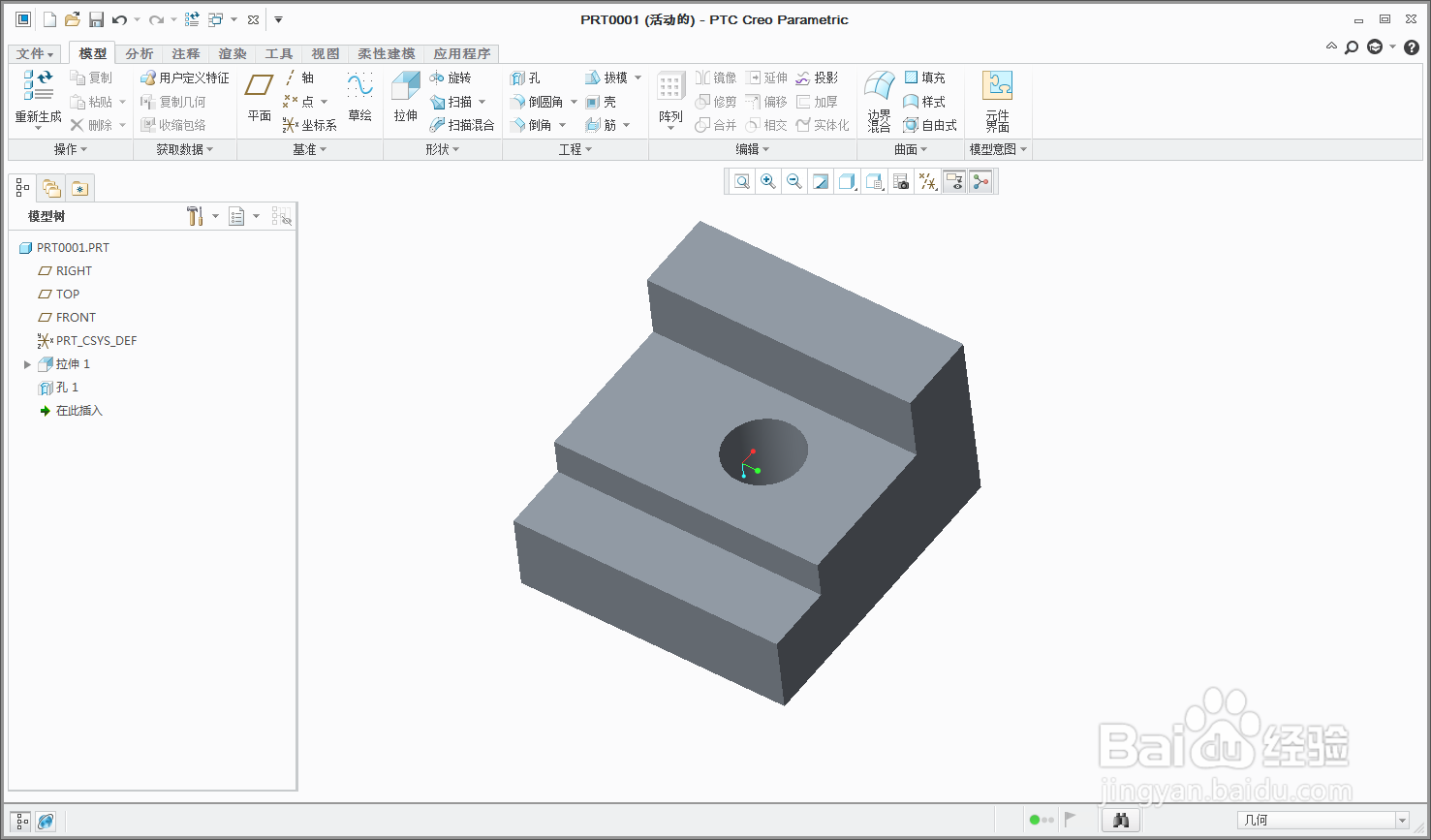The height and width of the screenshot is (840, 1431).
Task: Open the 文件 menu
Action: [x=36, y=53]
